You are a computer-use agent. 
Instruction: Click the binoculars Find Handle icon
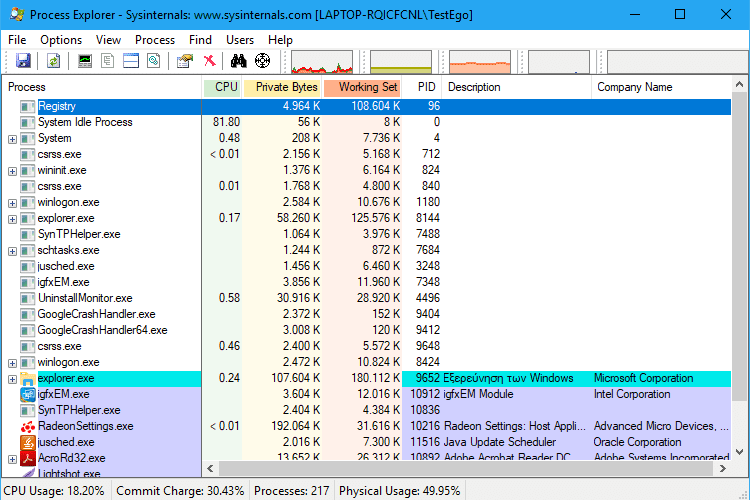pos(239,61)
